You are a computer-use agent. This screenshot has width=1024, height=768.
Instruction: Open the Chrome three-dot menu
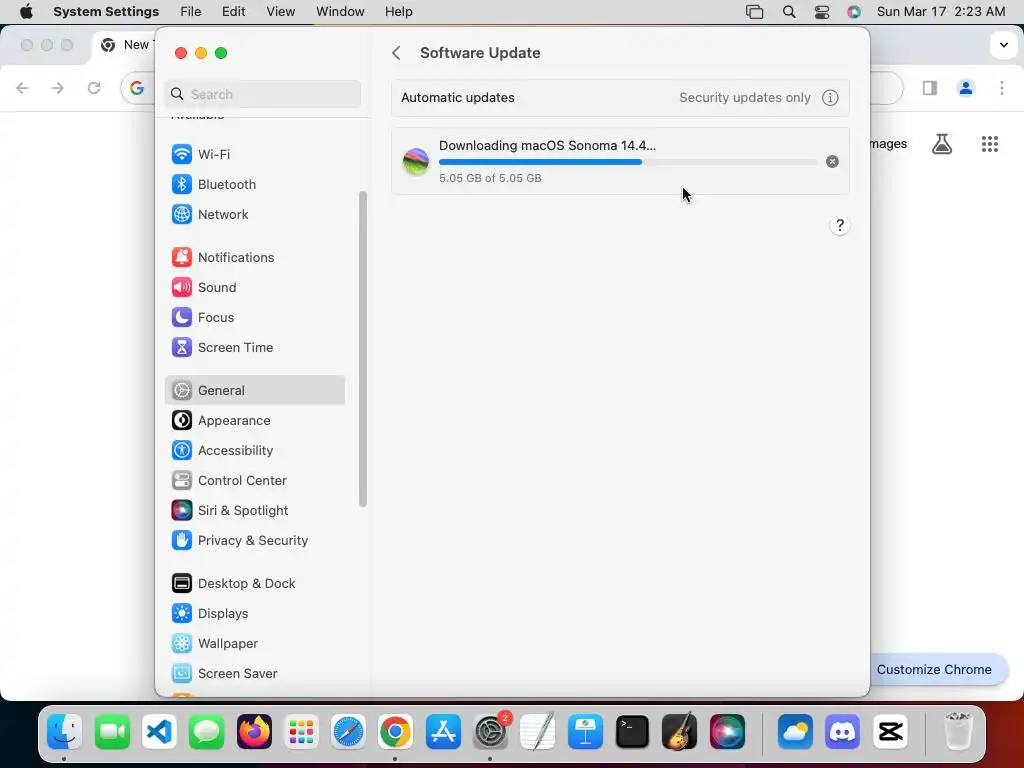[1002, 88]
